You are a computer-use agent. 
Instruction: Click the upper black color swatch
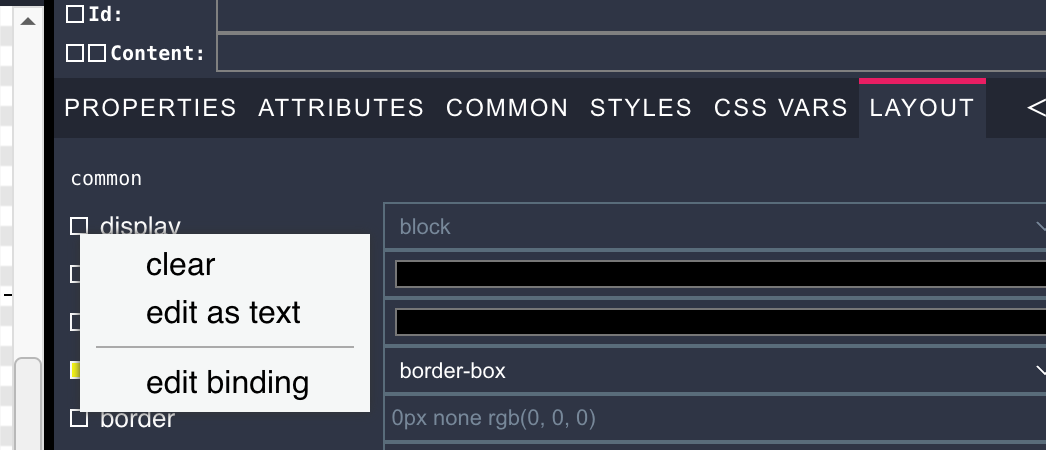[x=720, y=274]
